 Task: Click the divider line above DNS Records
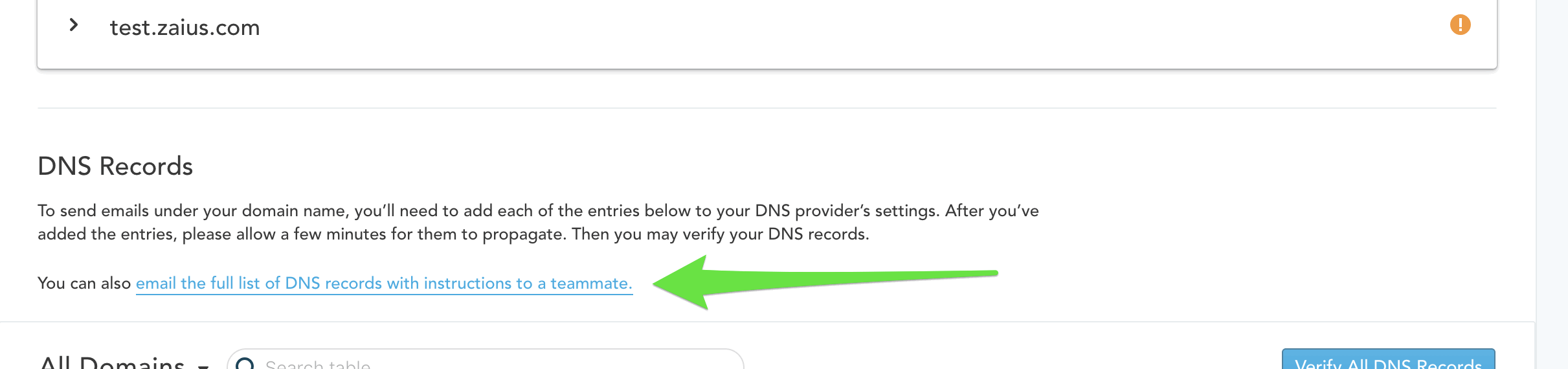[x=767, y=108]
